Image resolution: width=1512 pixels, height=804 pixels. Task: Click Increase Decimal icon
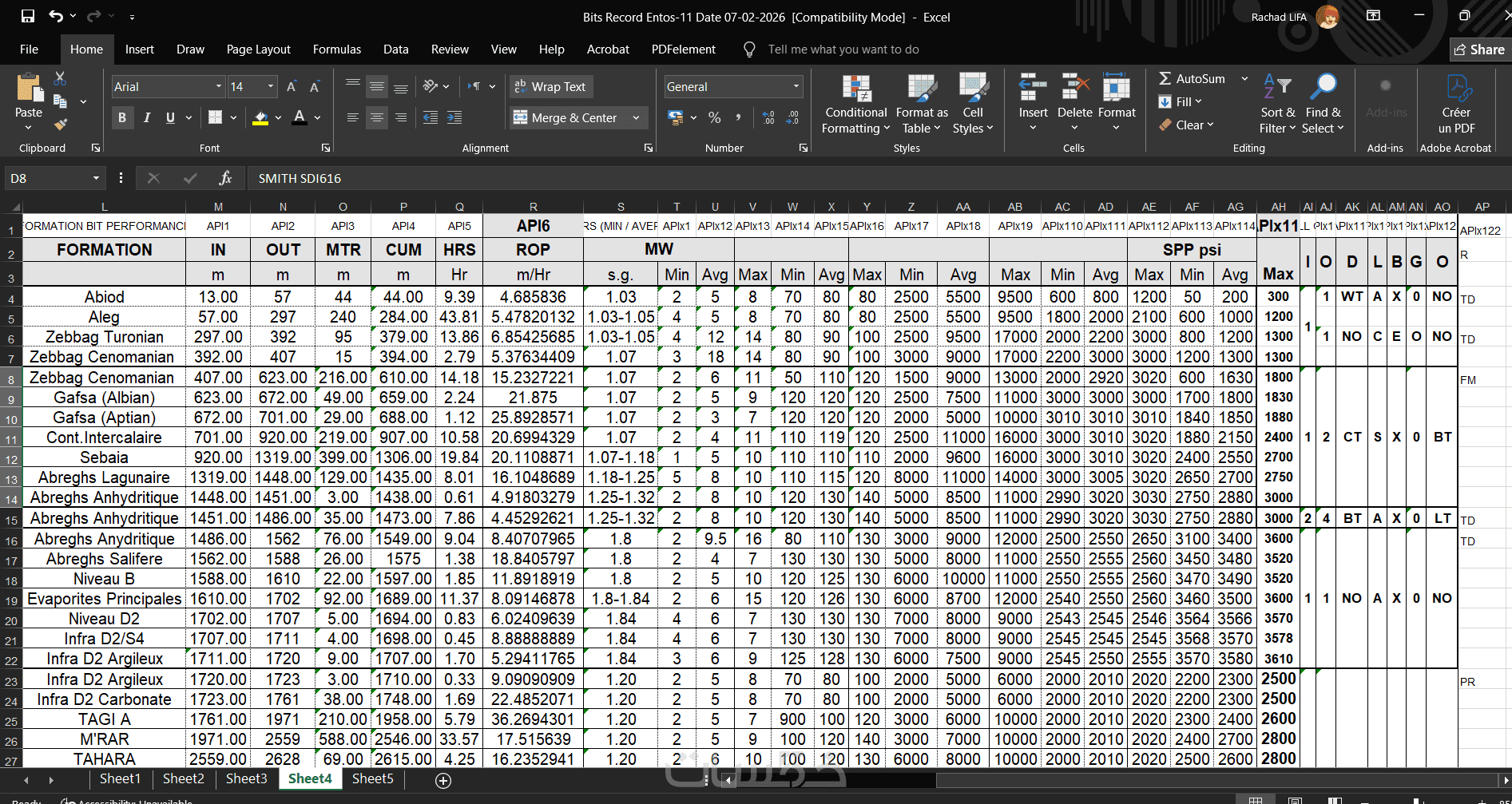click(x=768, y=117)
